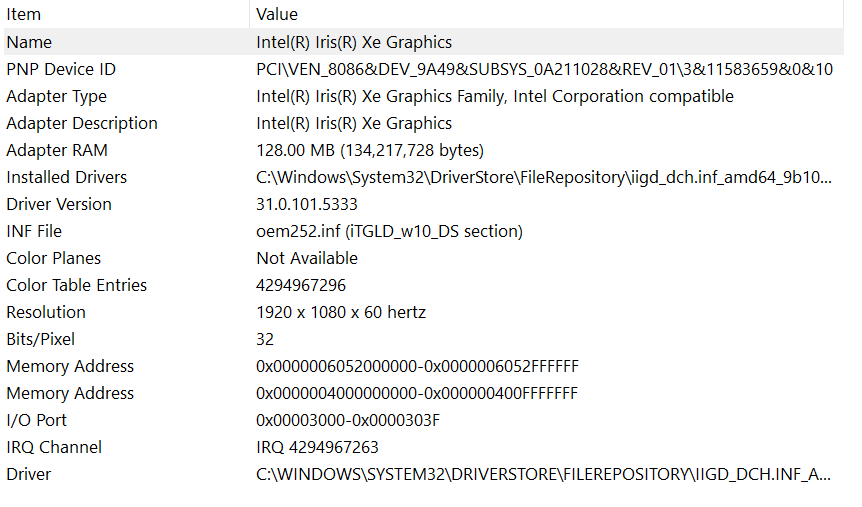Select the PNP Device ID row
This screenshot has width=862, height=507.
point(423,69)
